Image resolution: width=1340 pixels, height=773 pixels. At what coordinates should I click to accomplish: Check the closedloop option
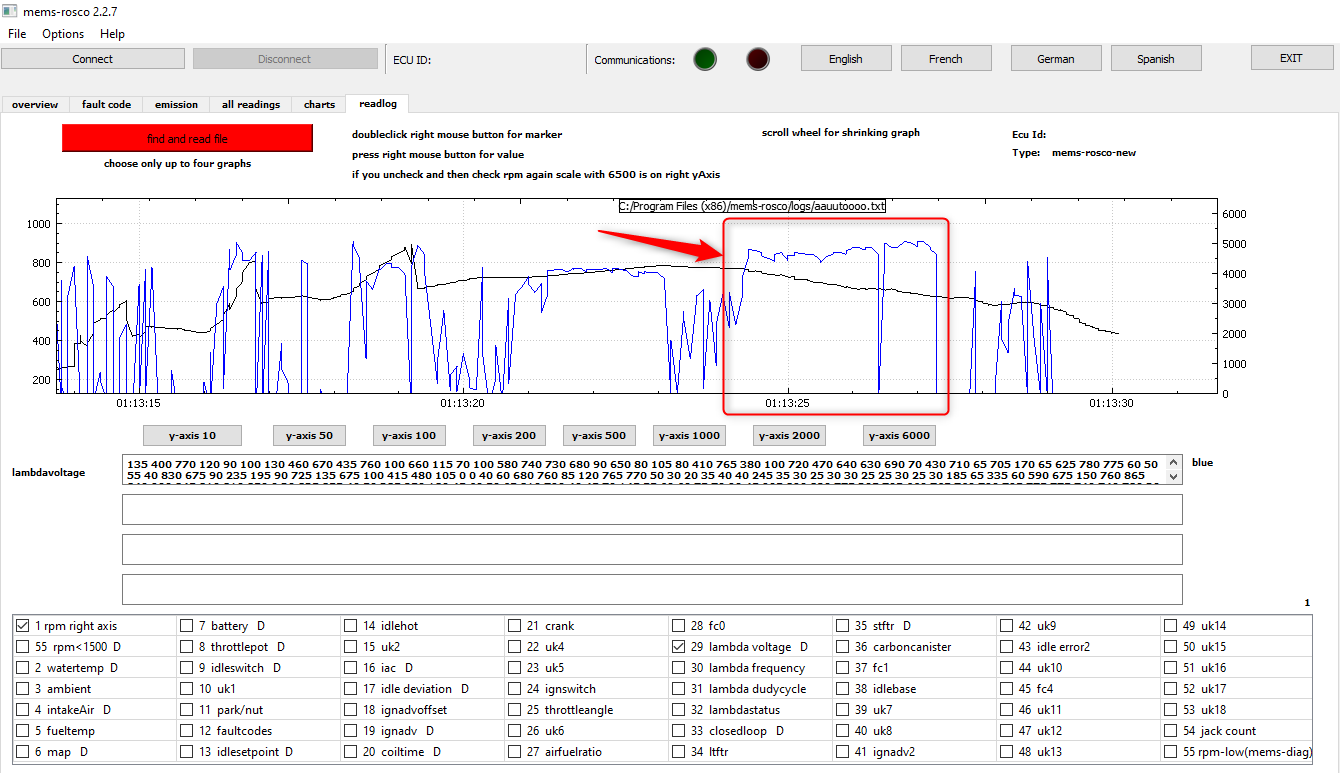pos(680,731)
